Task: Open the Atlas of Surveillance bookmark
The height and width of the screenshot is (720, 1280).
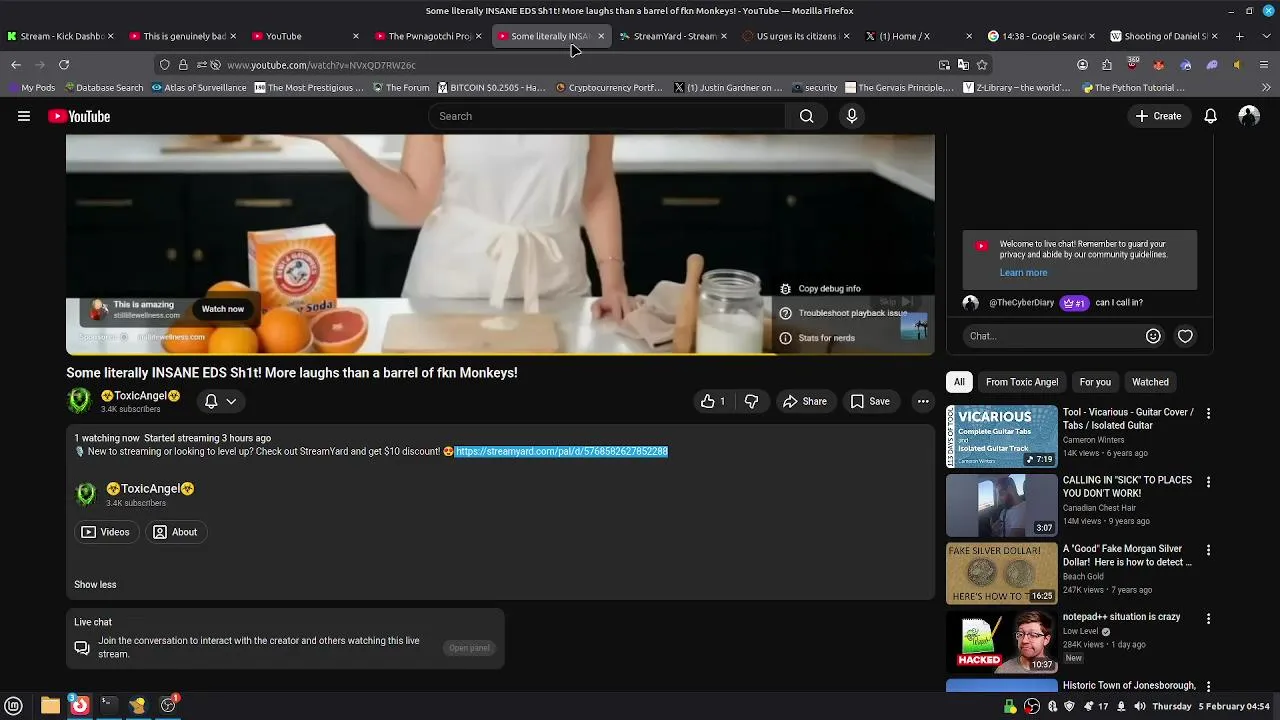Action: click(x=199, y=88)
